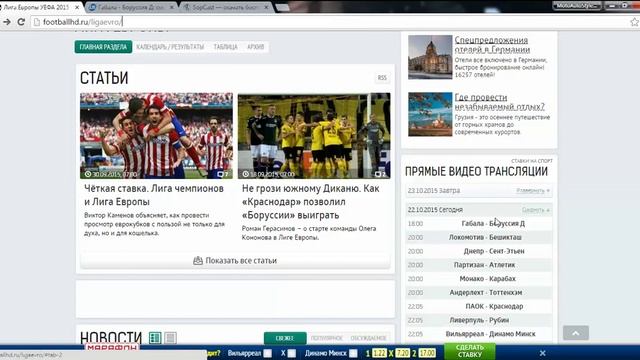The image size is (640, 360).
Task: Close the Лига Европы УЕФА browser tab
Action: pyautogui.click(x=77, y=7)
